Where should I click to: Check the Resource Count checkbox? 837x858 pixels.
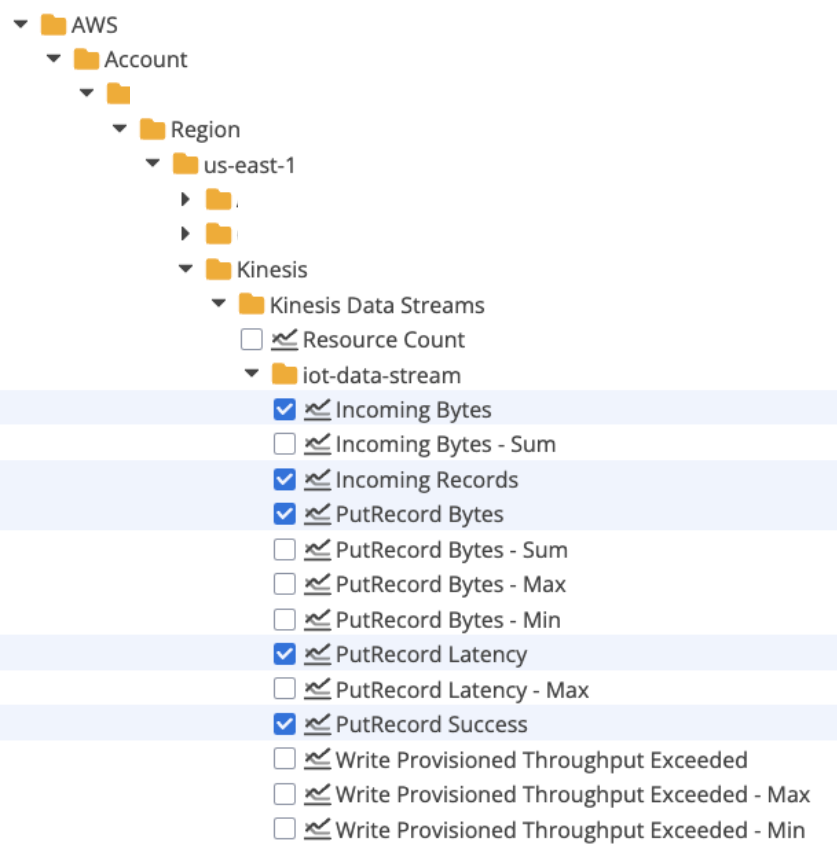coord(252,340)
